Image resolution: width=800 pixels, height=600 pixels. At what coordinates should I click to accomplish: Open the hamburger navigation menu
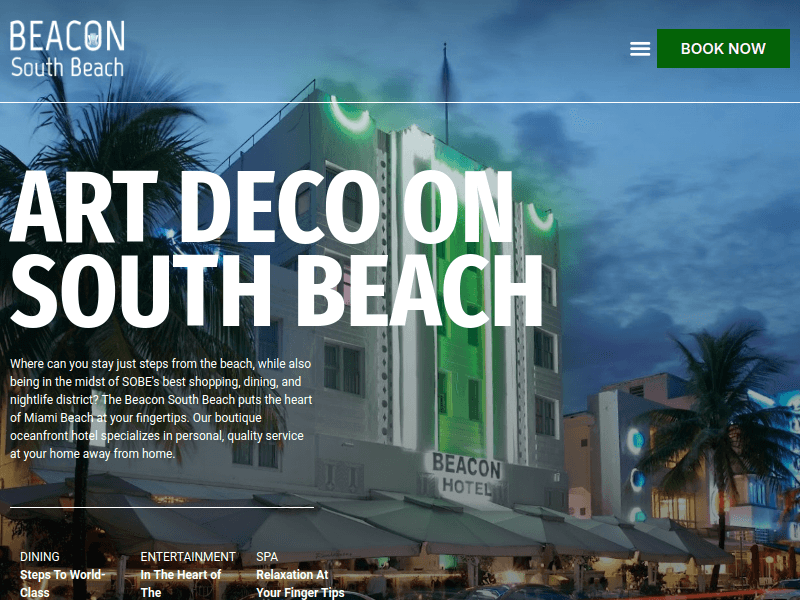tap(640, 48)
